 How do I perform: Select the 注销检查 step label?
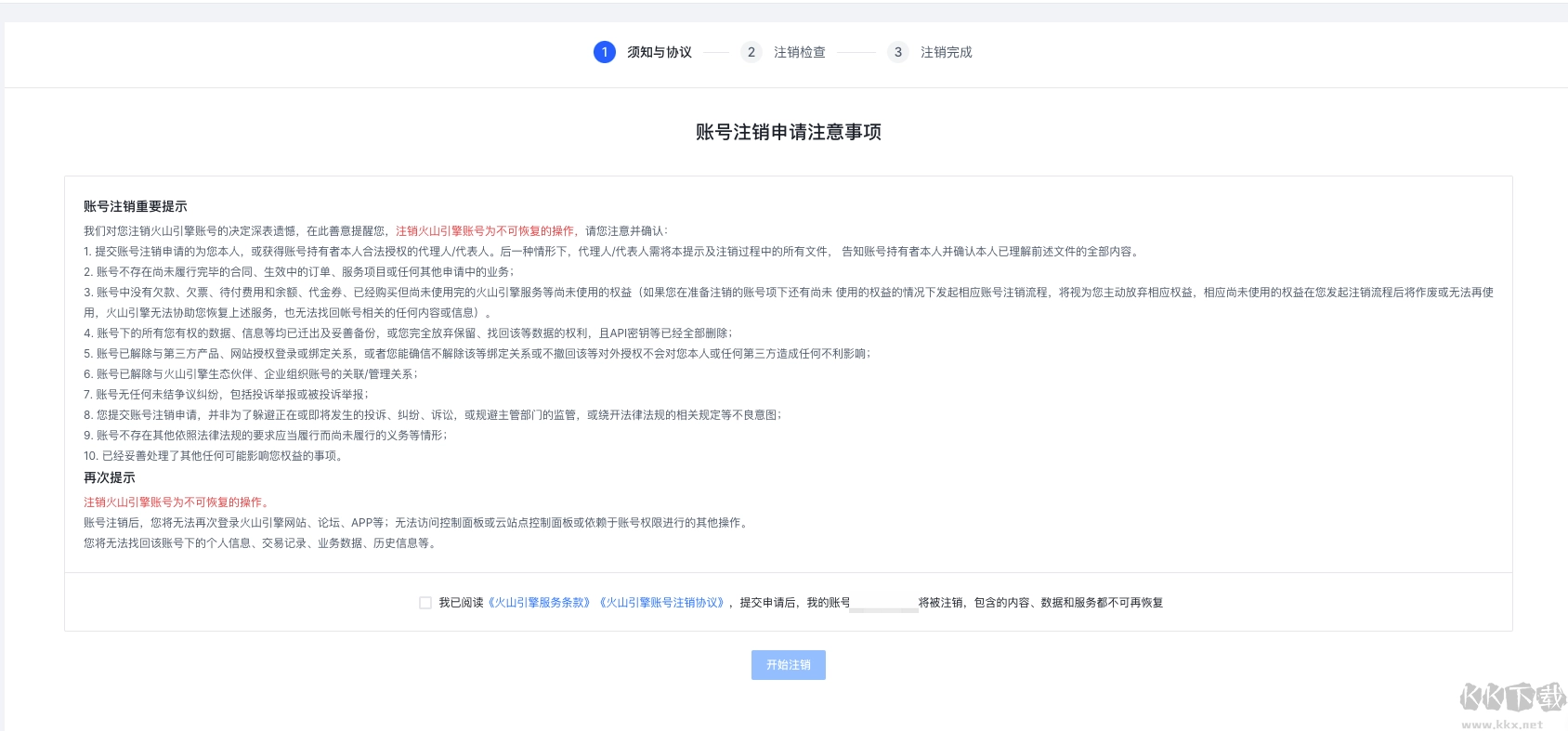(800, 52)
